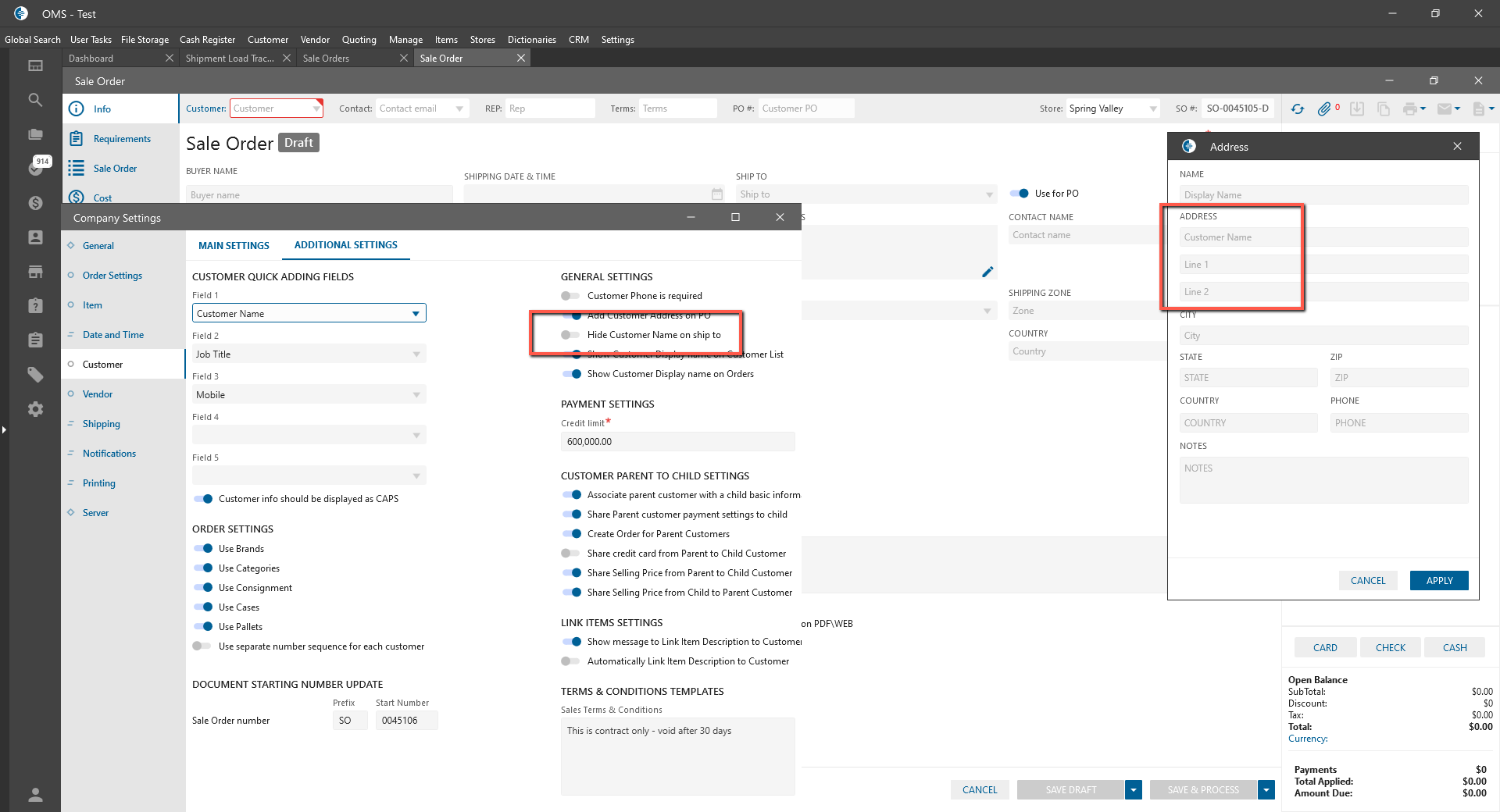Screen dimensions: 1500x812
Task: Click Apply in the Address dialog
Action: [1438, 581]
